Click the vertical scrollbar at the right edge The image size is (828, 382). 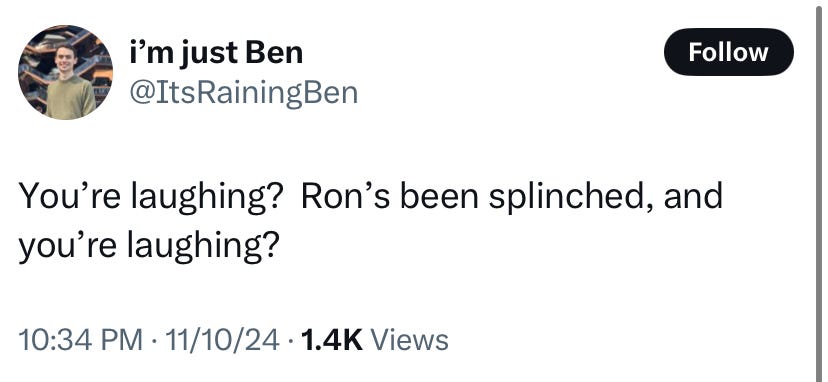[x=820, y=191]
